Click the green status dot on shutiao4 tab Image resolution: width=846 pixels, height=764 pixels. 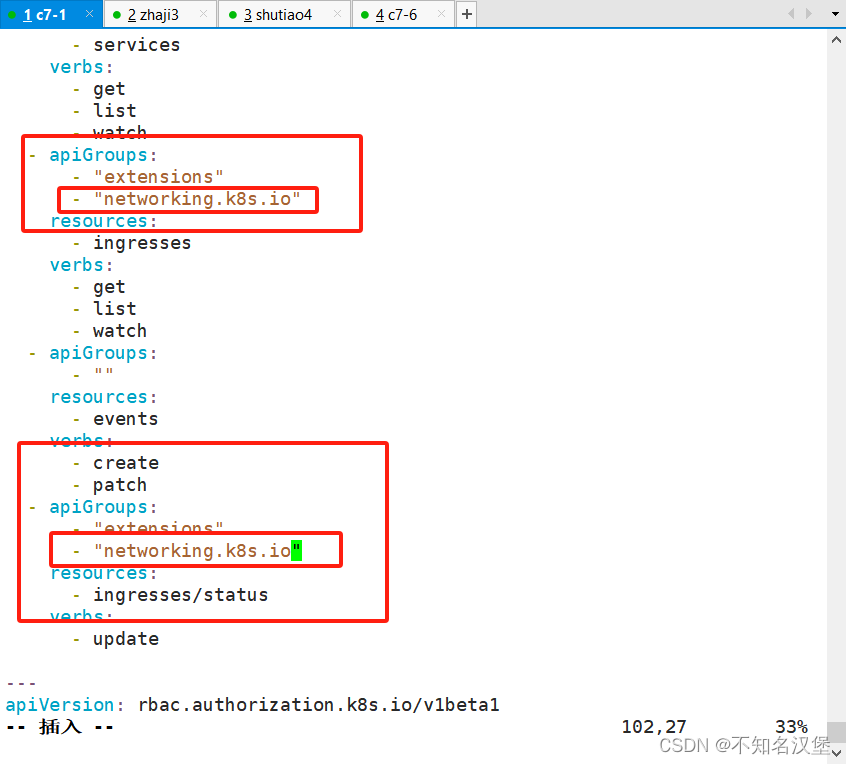(233, 15)
